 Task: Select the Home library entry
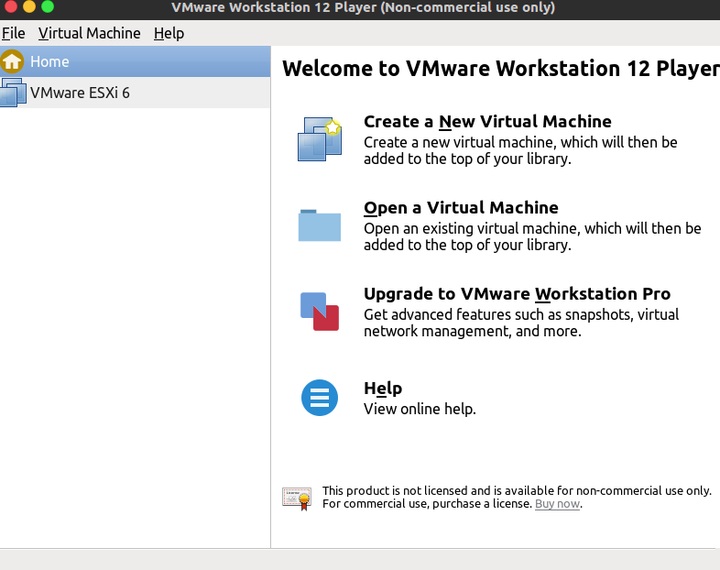pyautogui.click(x=135, y=62)
